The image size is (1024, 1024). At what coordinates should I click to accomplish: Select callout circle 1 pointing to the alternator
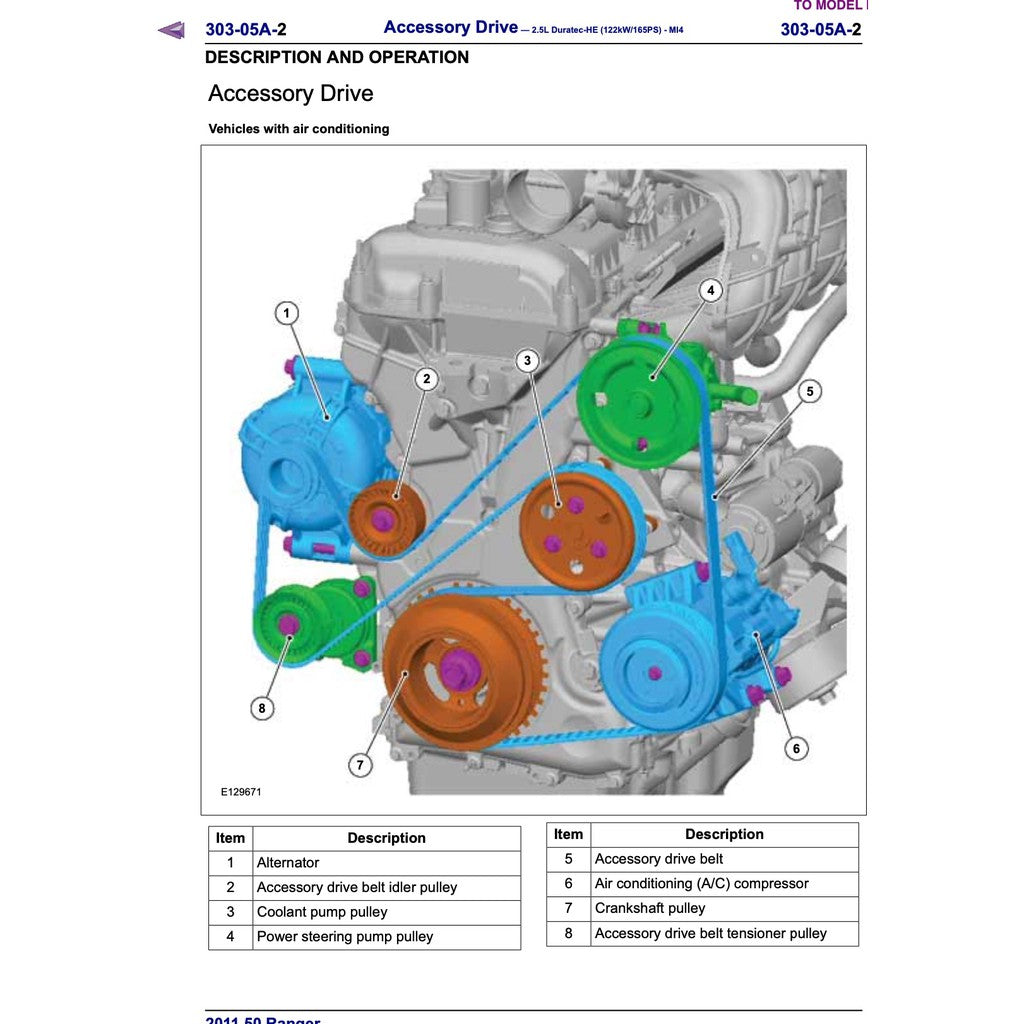point(288,312)
